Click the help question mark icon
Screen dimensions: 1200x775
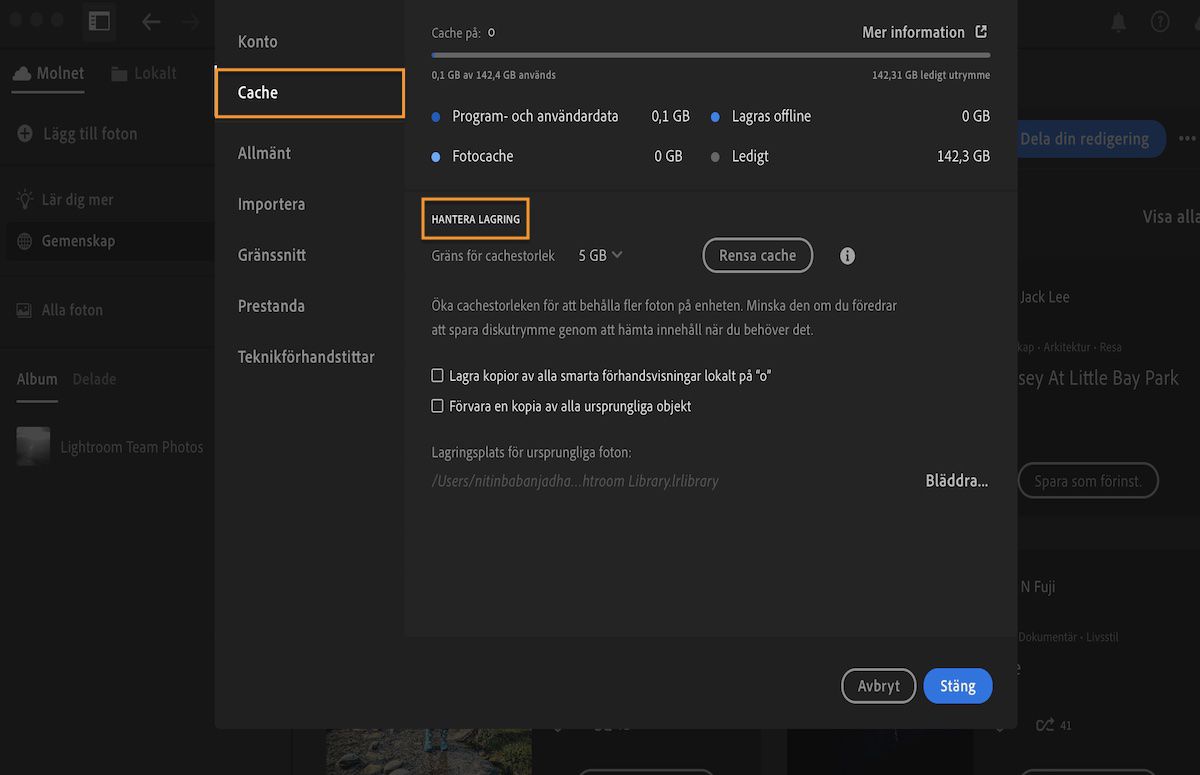[1159, 20]
